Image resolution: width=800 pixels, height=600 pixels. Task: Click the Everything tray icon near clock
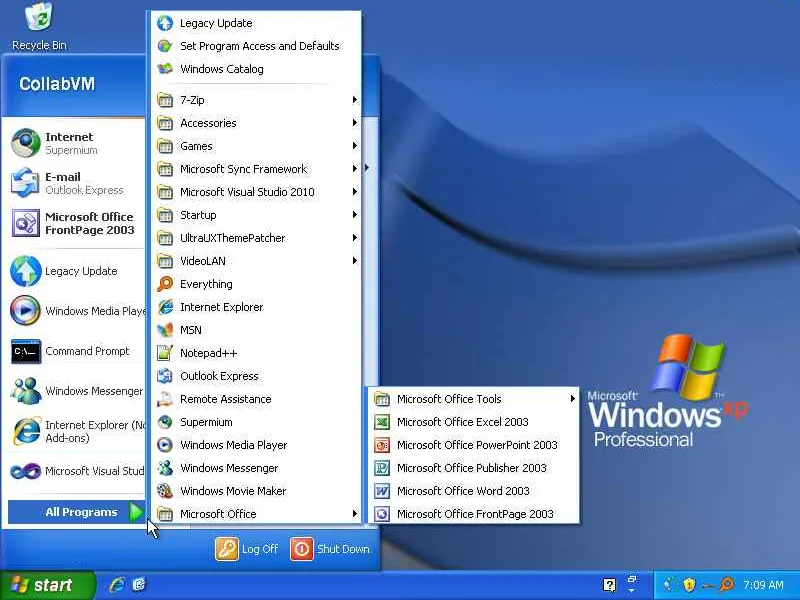727,585
